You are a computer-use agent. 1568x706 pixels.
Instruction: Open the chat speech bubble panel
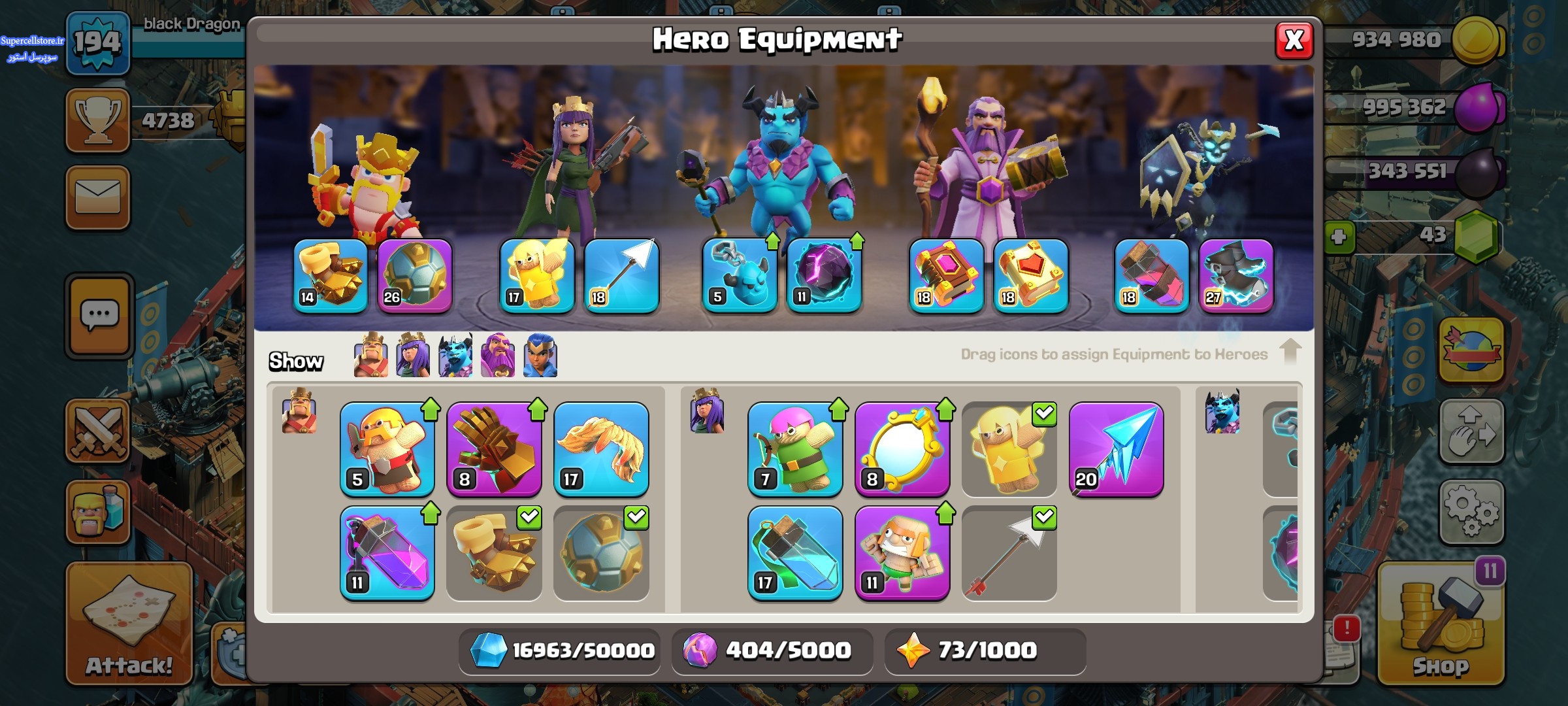(x=99, y=316)
